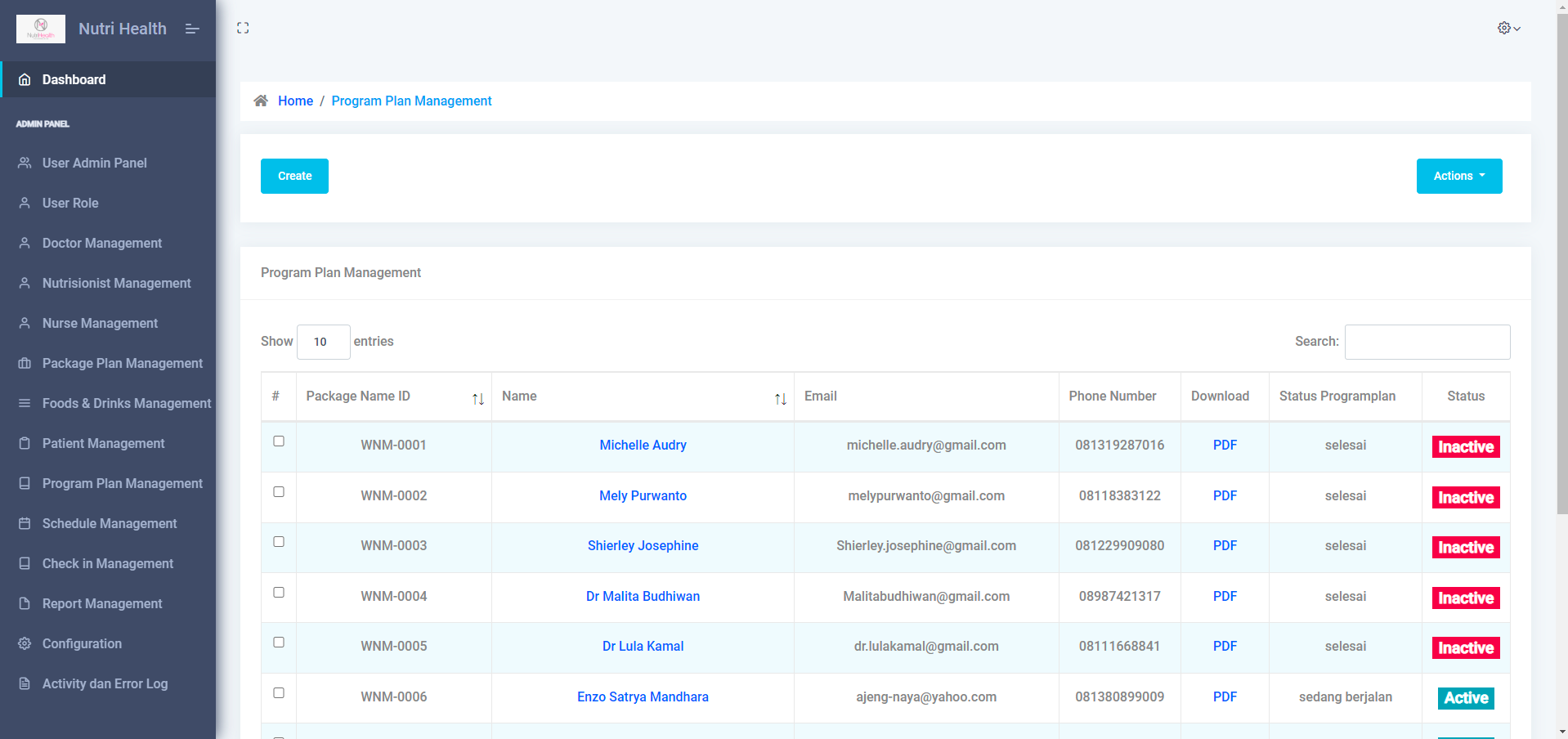Open Schedule Management menu item
The width and height of the screenshot is (1568, 739).
coord(109,523)
